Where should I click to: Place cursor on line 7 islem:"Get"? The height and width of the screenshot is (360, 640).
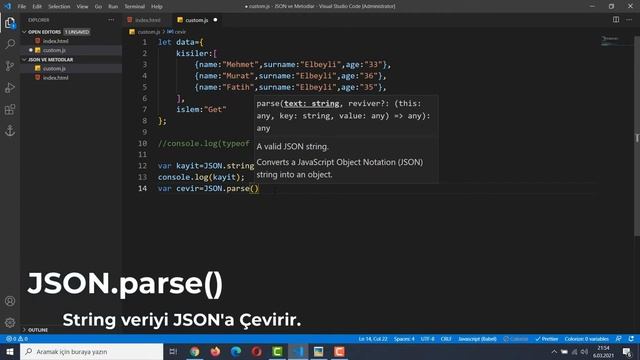pyautogui.click(x=201, y=109)
